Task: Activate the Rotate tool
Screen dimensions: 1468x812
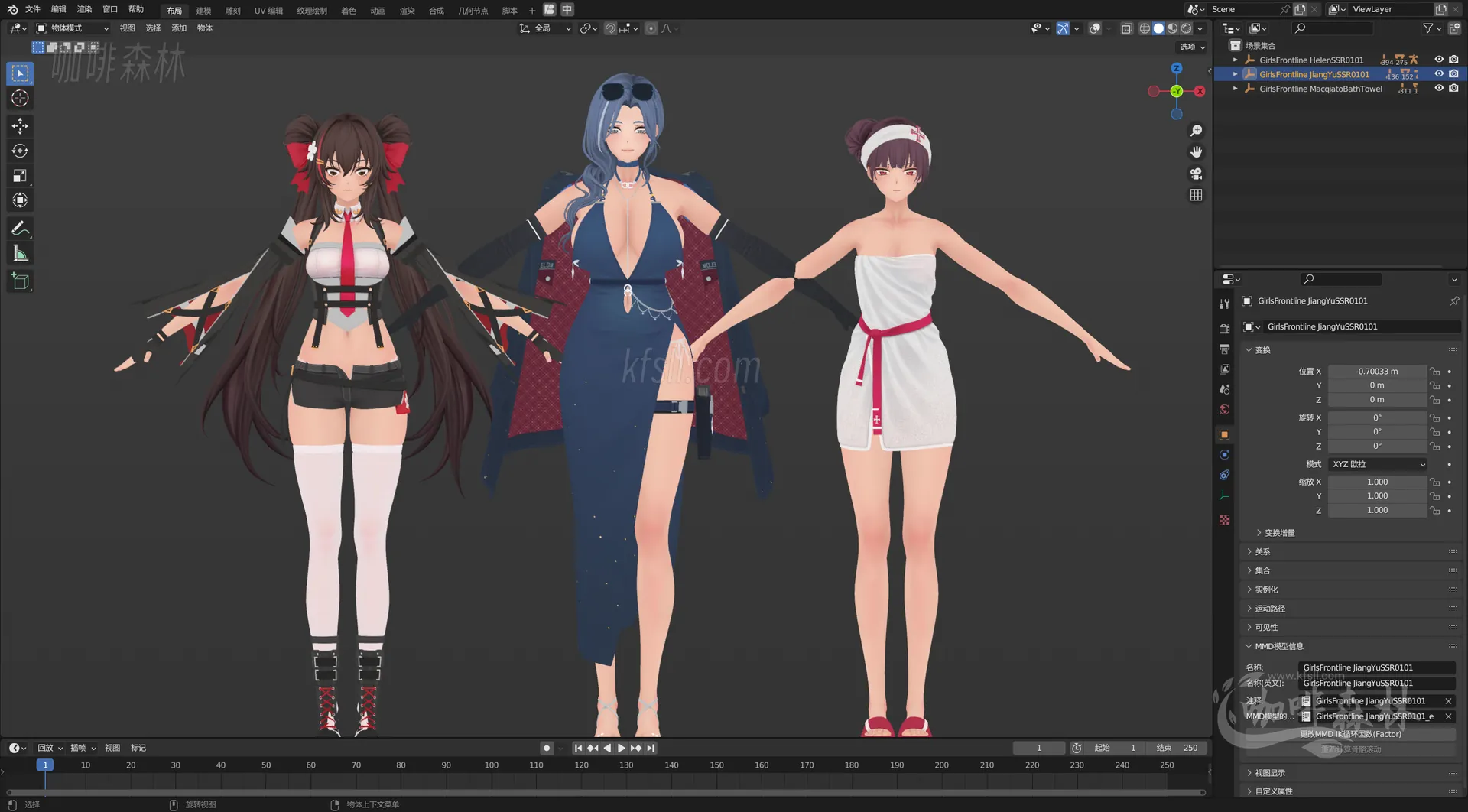Action: (x=19, y=151)
